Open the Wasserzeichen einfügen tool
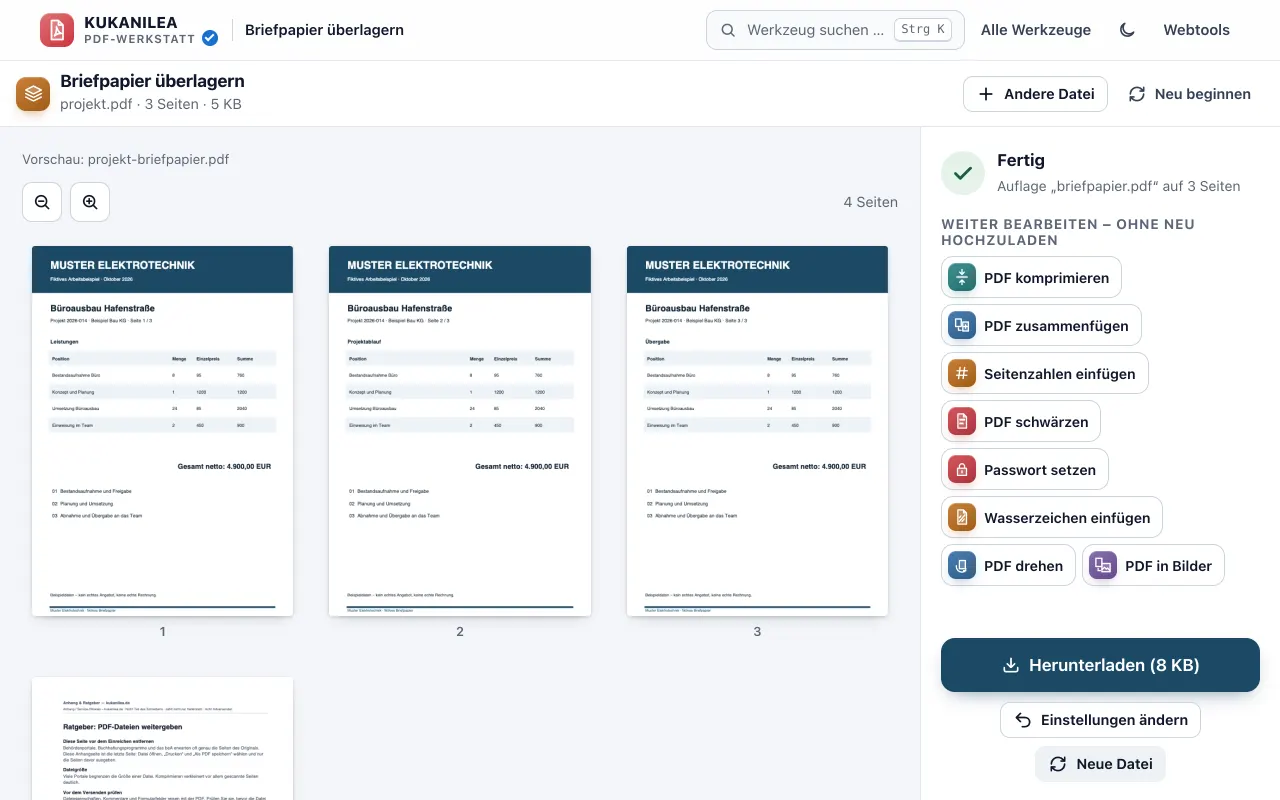Image resolution: width=1280 pixels, height=800 pixels. pos(1052,518)
